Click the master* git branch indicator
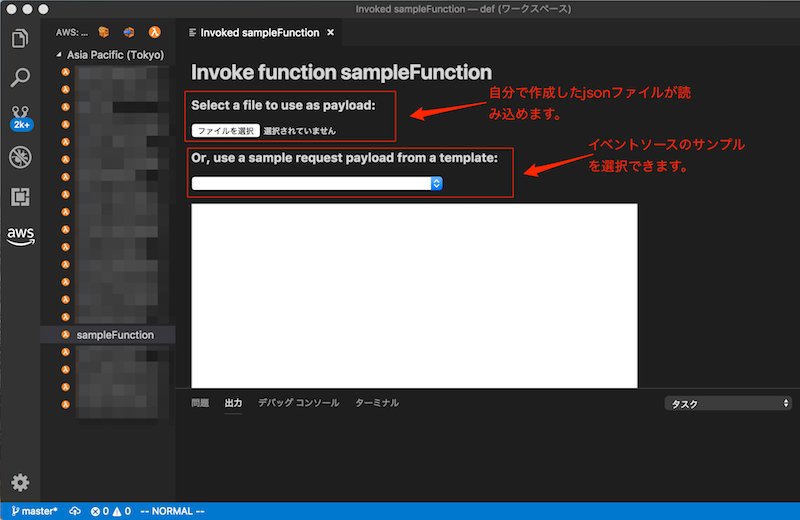The image size is (800, 520). click(34, 511)
